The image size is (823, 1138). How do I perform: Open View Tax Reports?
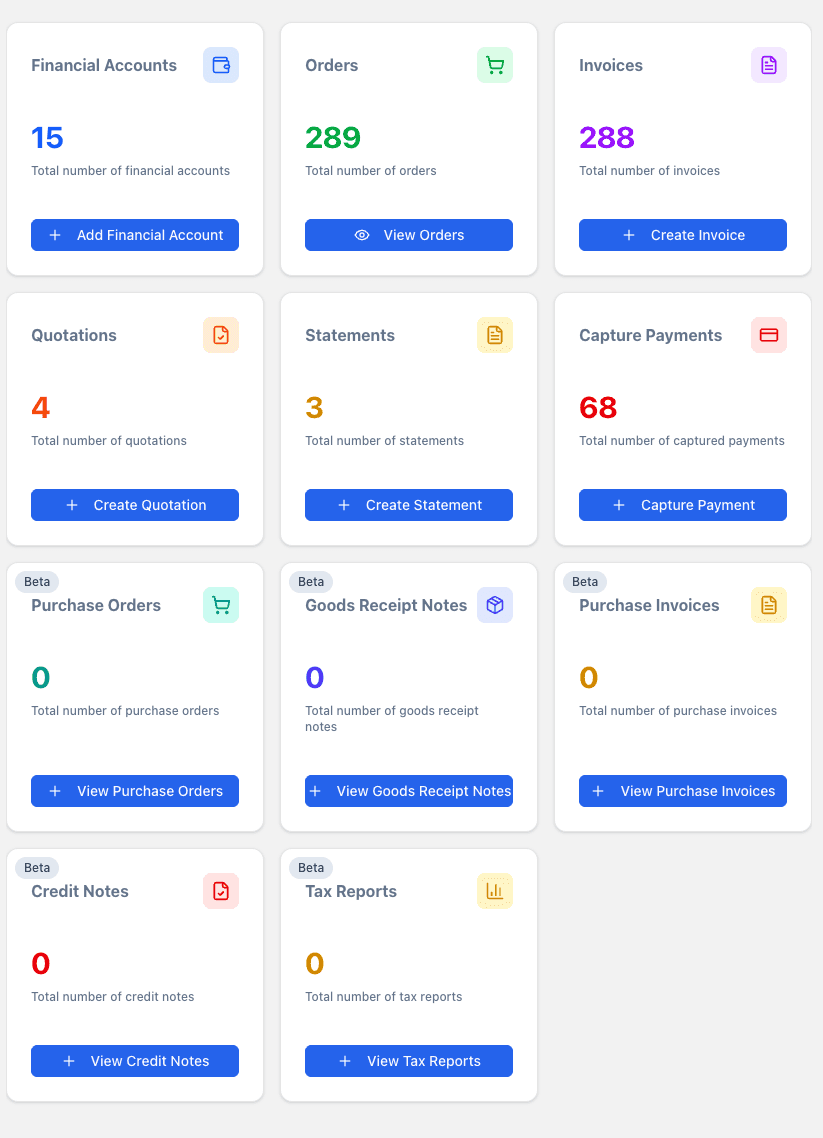tap(408, 1061)
